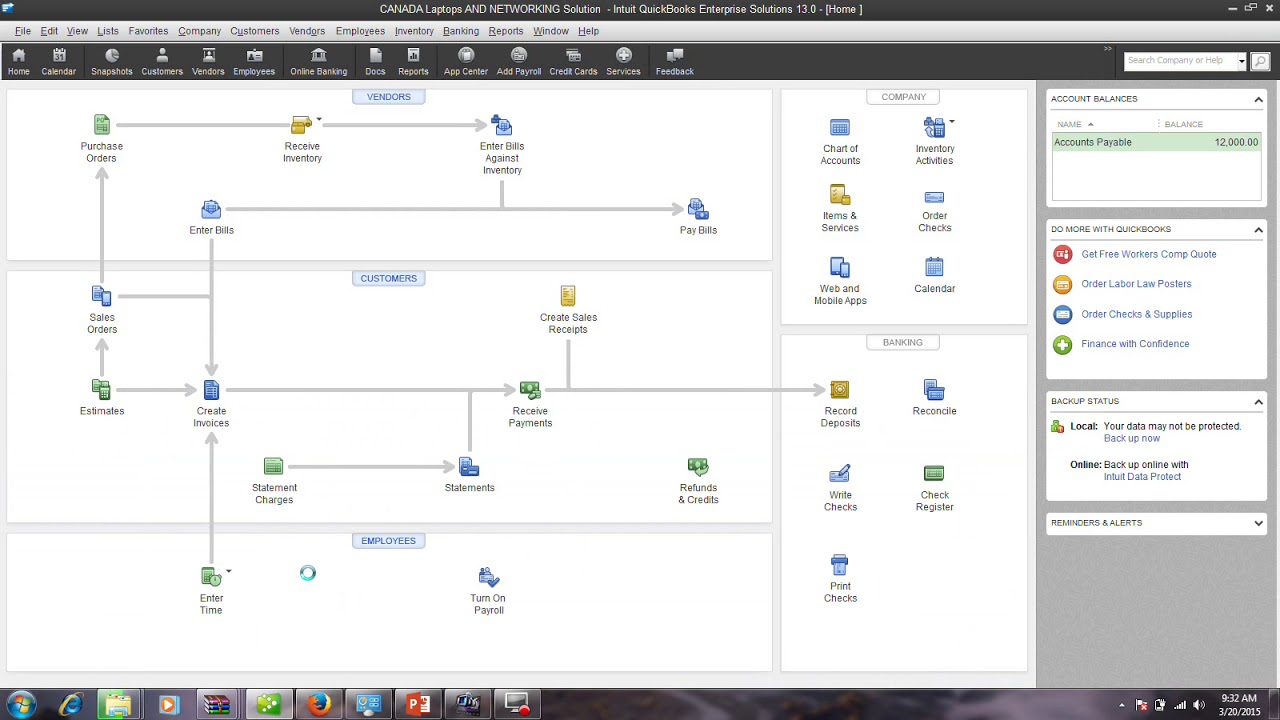Click the Estimates icon
1280x720 pixels.
[101, 390]
